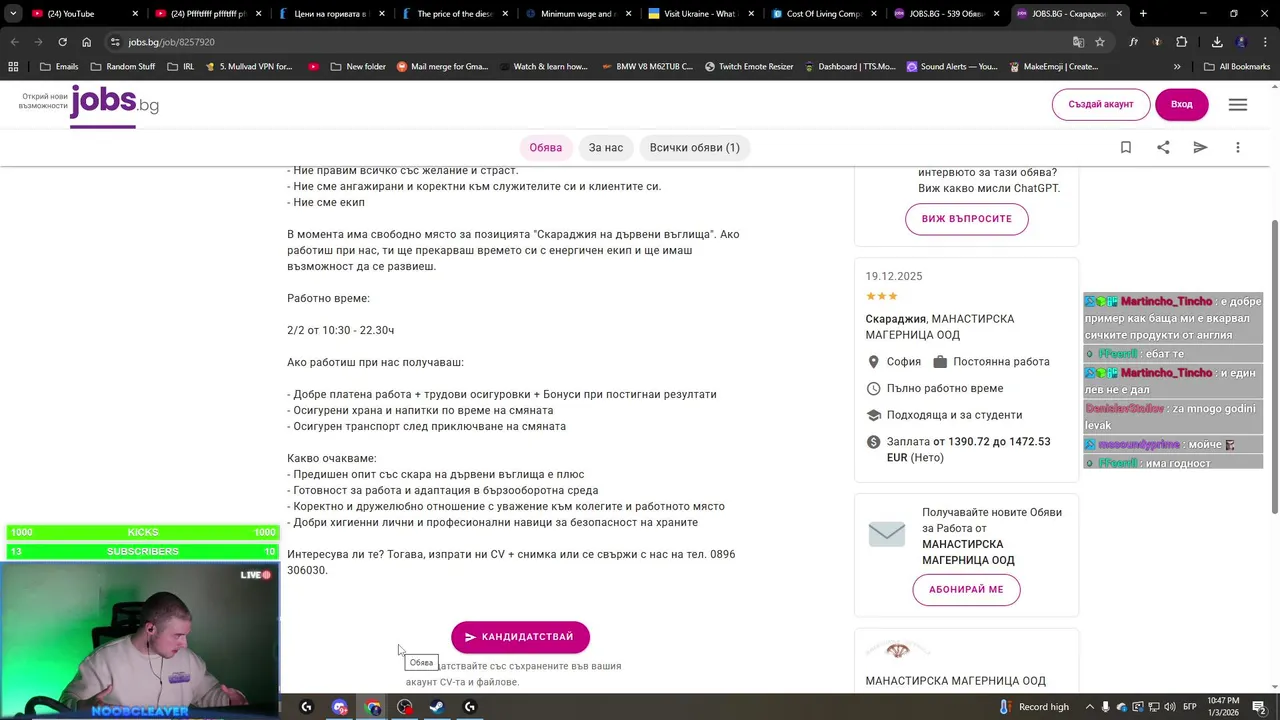
Task: Open the Chrome extensions puzzle icon
Action: click(1182, 42)
